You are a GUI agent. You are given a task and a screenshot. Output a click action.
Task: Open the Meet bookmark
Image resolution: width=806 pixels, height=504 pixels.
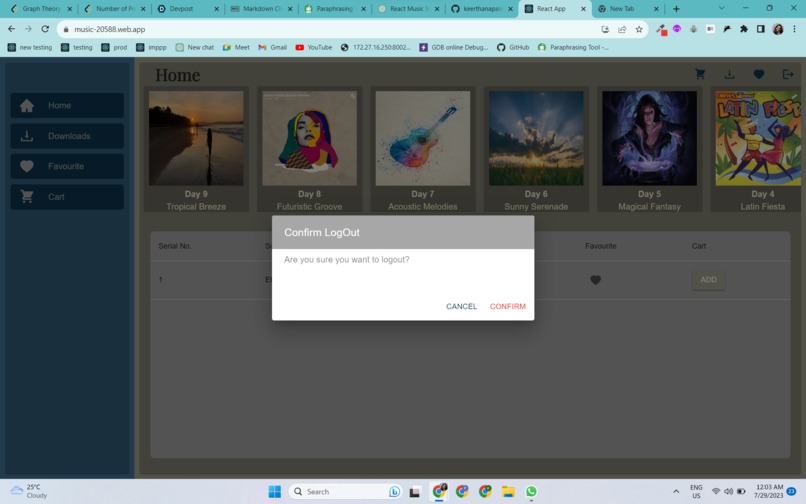tap(236, 47)
